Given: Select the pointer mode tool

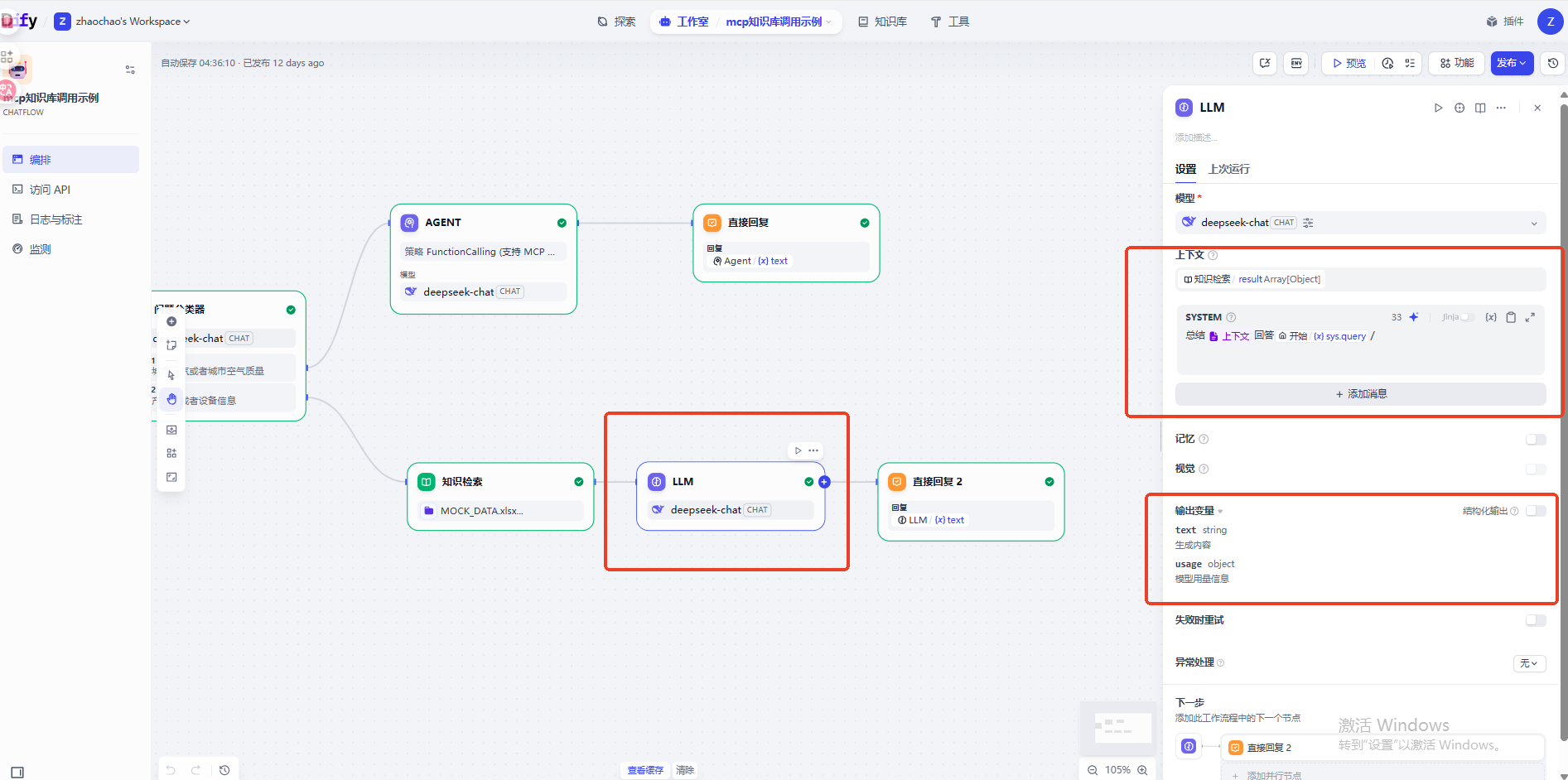Looking at the screenshot, I should tap(171, 375).
